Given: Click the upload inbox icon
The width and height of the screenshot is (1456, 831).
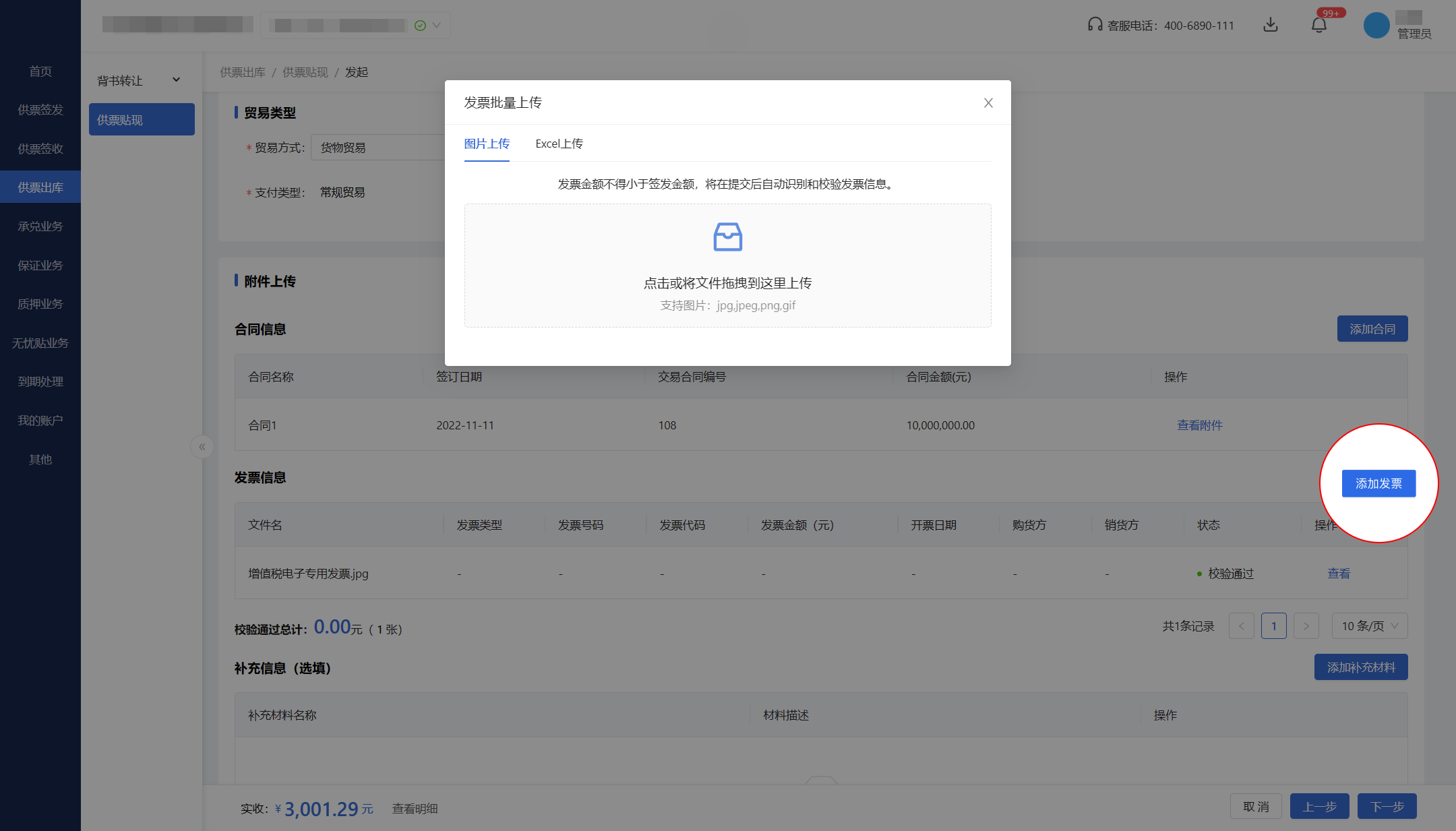Looking at the screenshot, I should [728, 237].
